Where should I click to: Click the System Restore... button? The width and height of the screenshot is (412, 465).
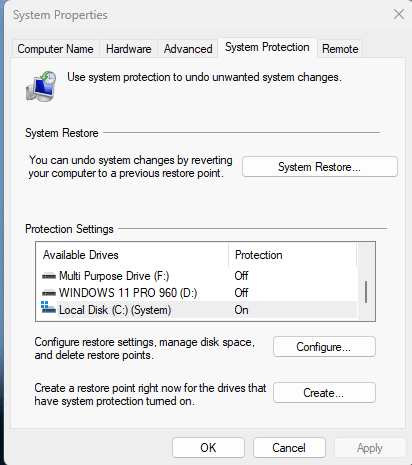click(x=320, y=167)
